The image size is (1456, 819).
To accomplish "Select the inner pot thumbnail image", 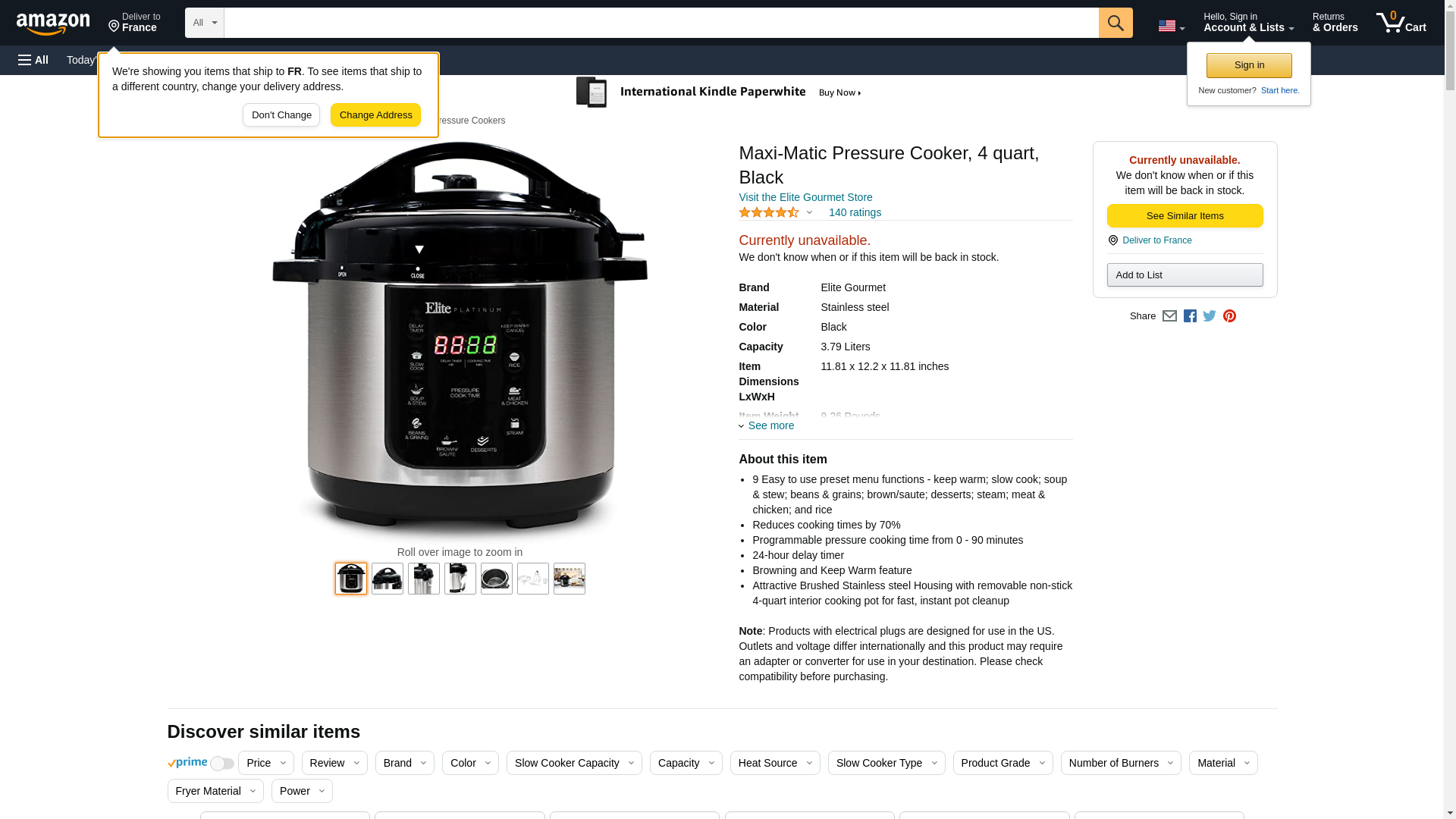I will point(497,579).
